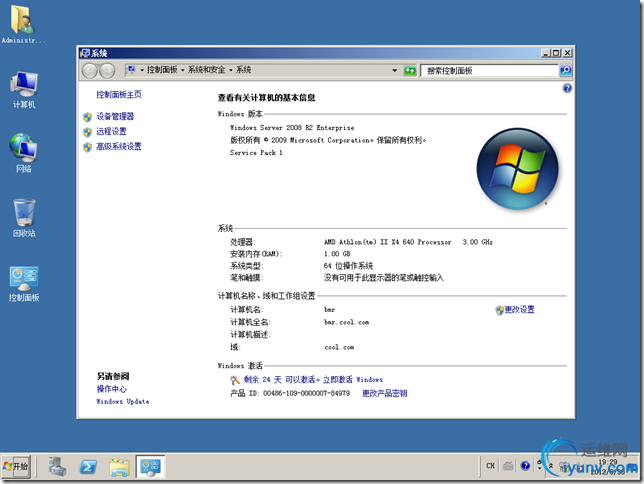
Task: Open 高级系统设置 advanced settings link
Action: [119, 146]
